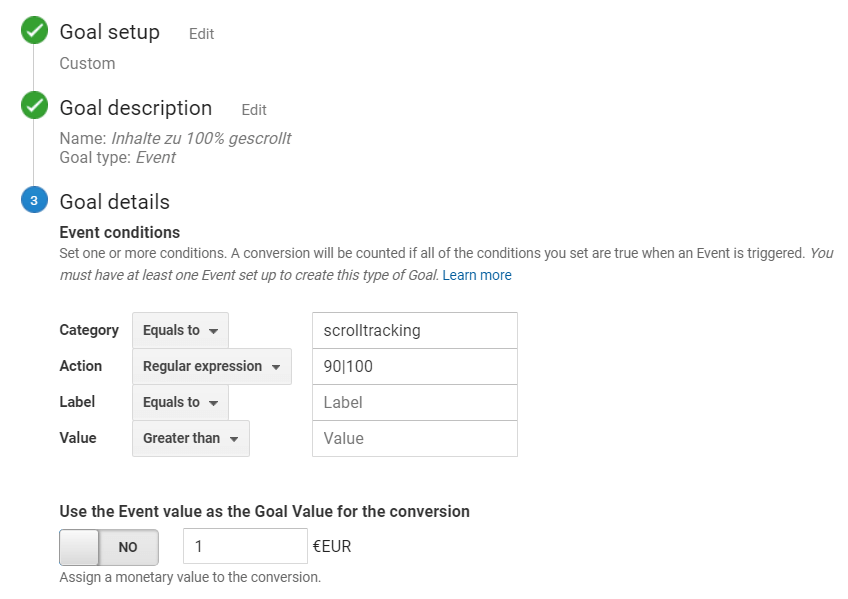The height and width of the screenshot is (599, 848).
Task: Click the green checkmark beside Goal description
Action: (35, 106)
